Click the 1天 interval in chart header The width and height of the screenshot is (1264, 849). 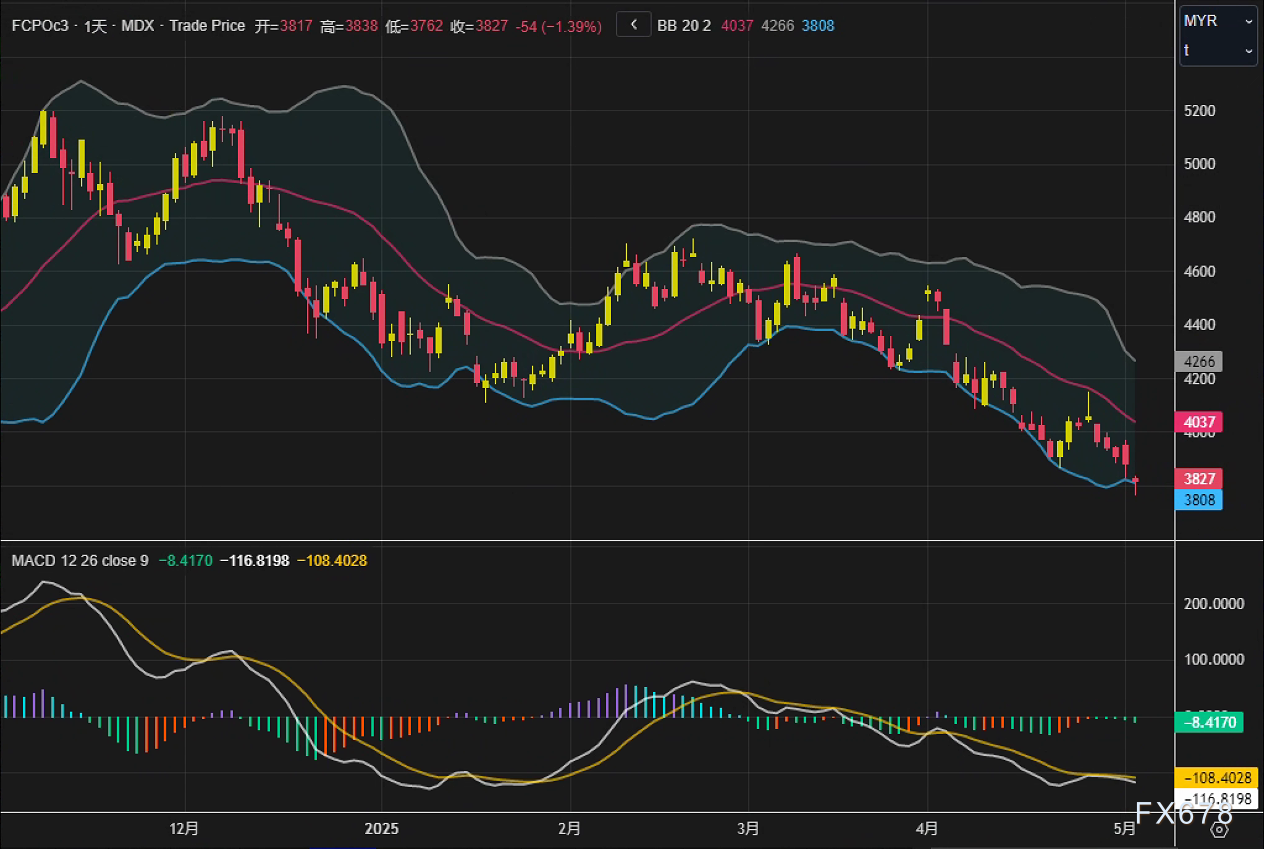(x=98, y=26)
